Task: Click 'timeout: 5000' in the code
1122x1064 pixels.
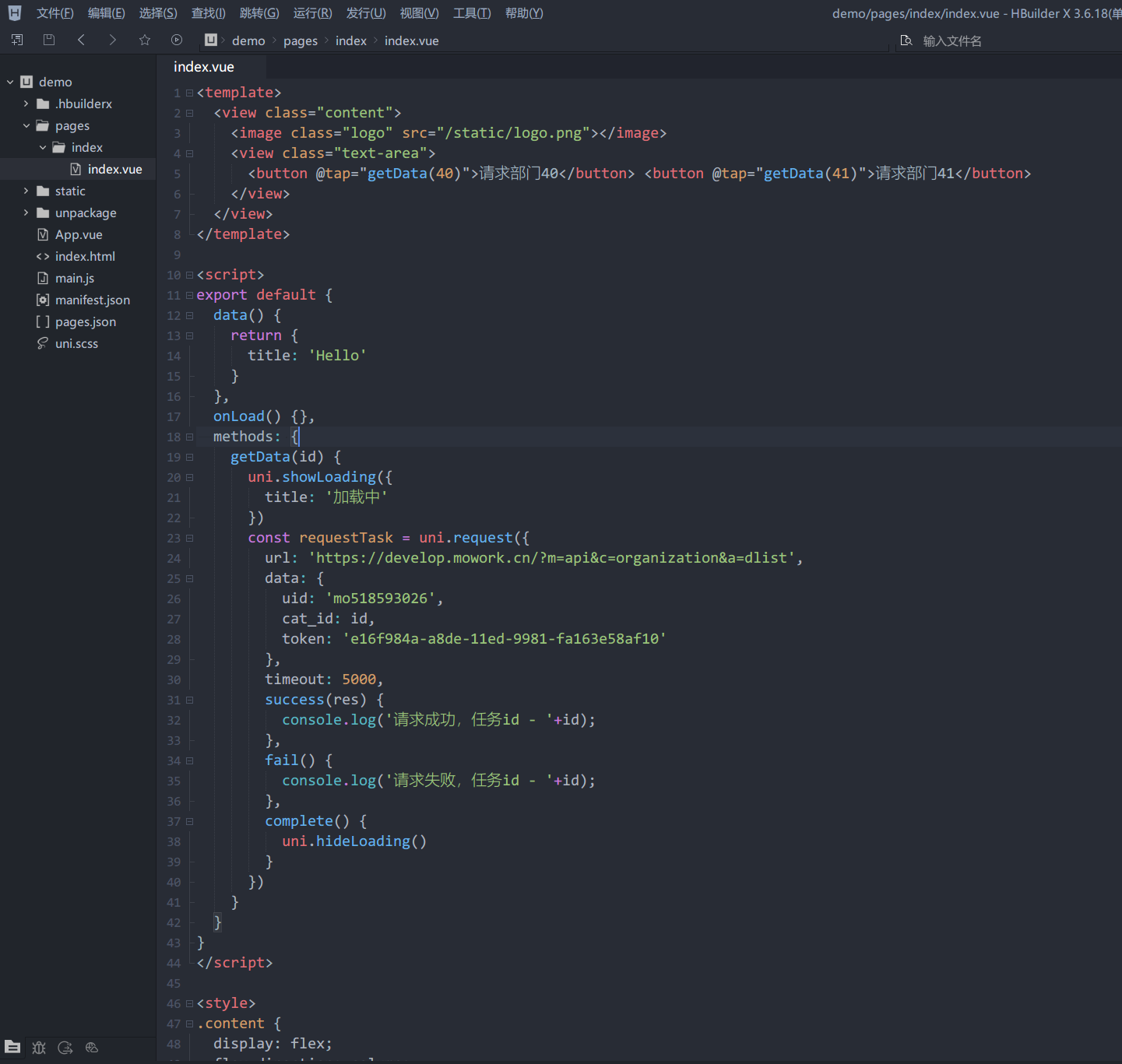Action: [x=321, y=679]
